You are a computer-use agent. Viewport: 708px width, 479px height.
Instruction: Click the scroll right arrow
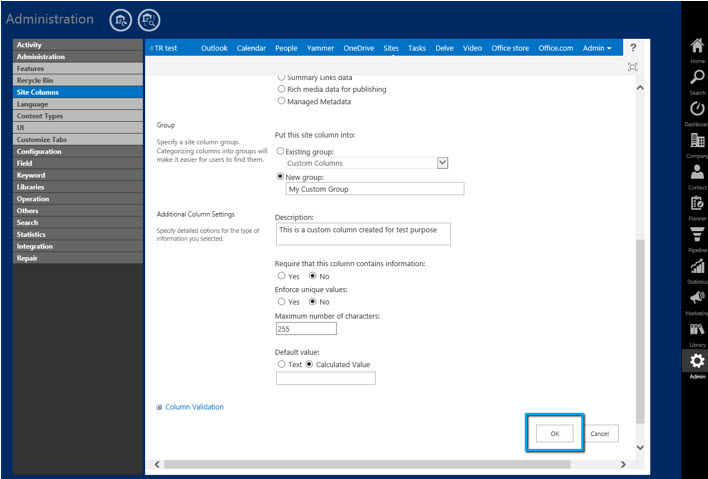point(623,465)
